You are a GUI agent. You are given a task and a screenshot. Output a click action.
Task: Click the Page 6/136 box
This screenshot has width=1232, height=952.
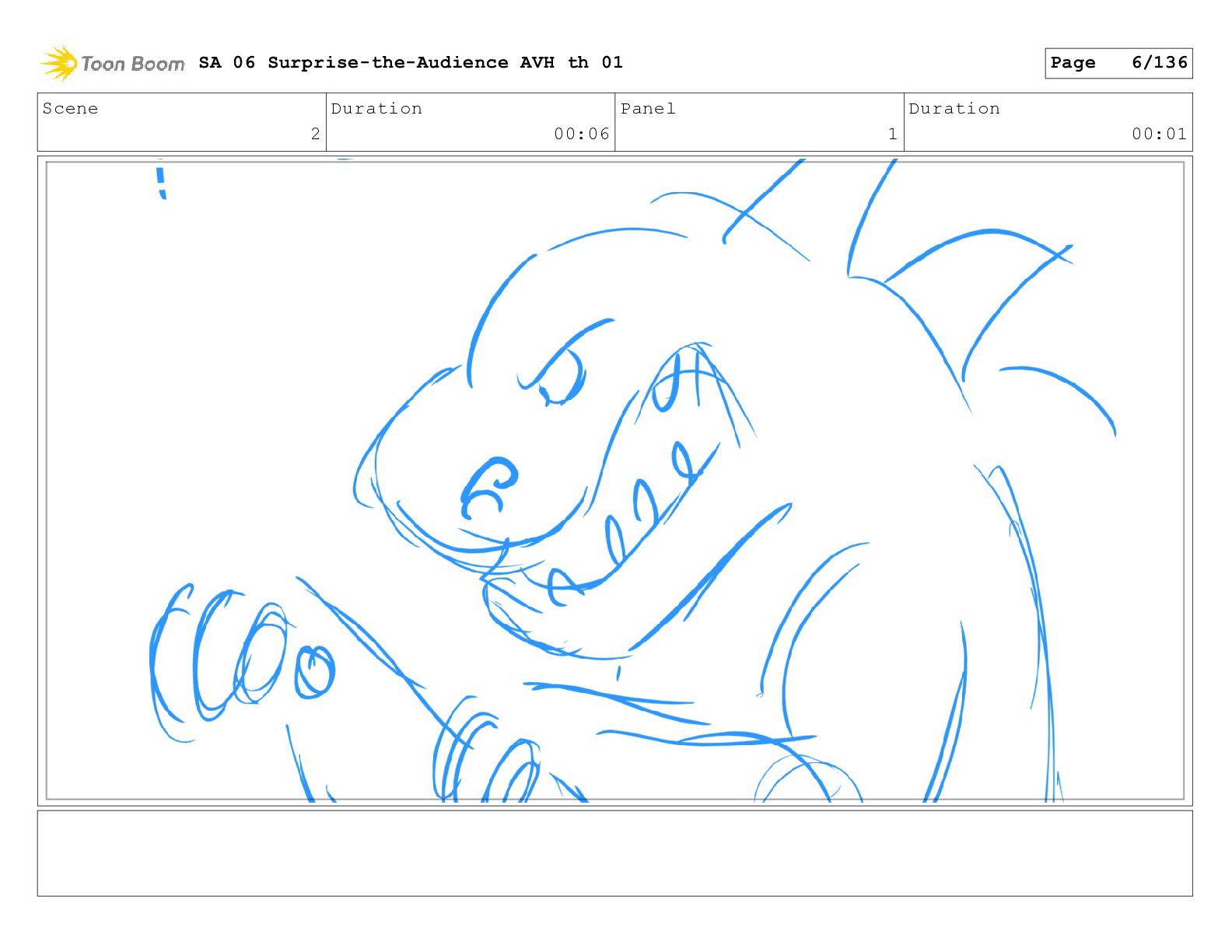1118,63
